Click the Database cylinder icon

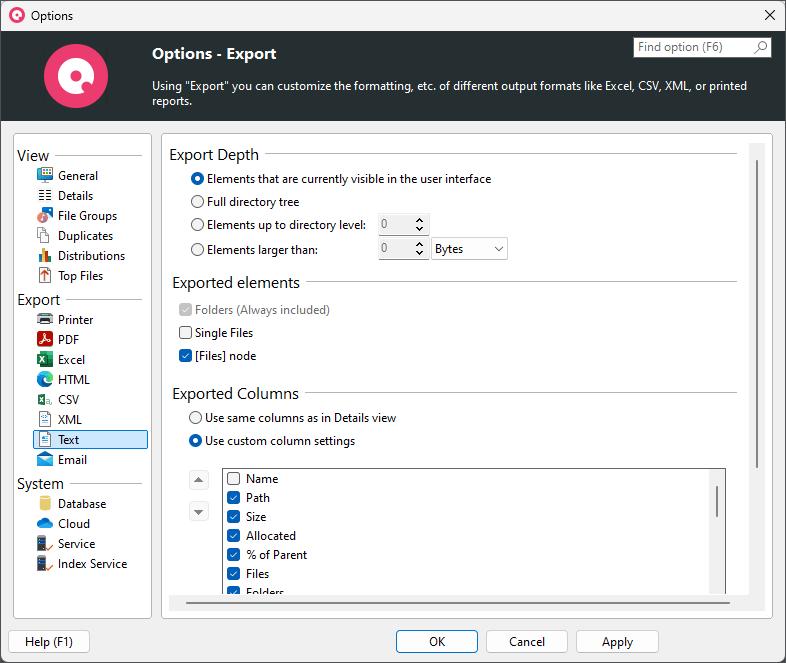point(45,504)
